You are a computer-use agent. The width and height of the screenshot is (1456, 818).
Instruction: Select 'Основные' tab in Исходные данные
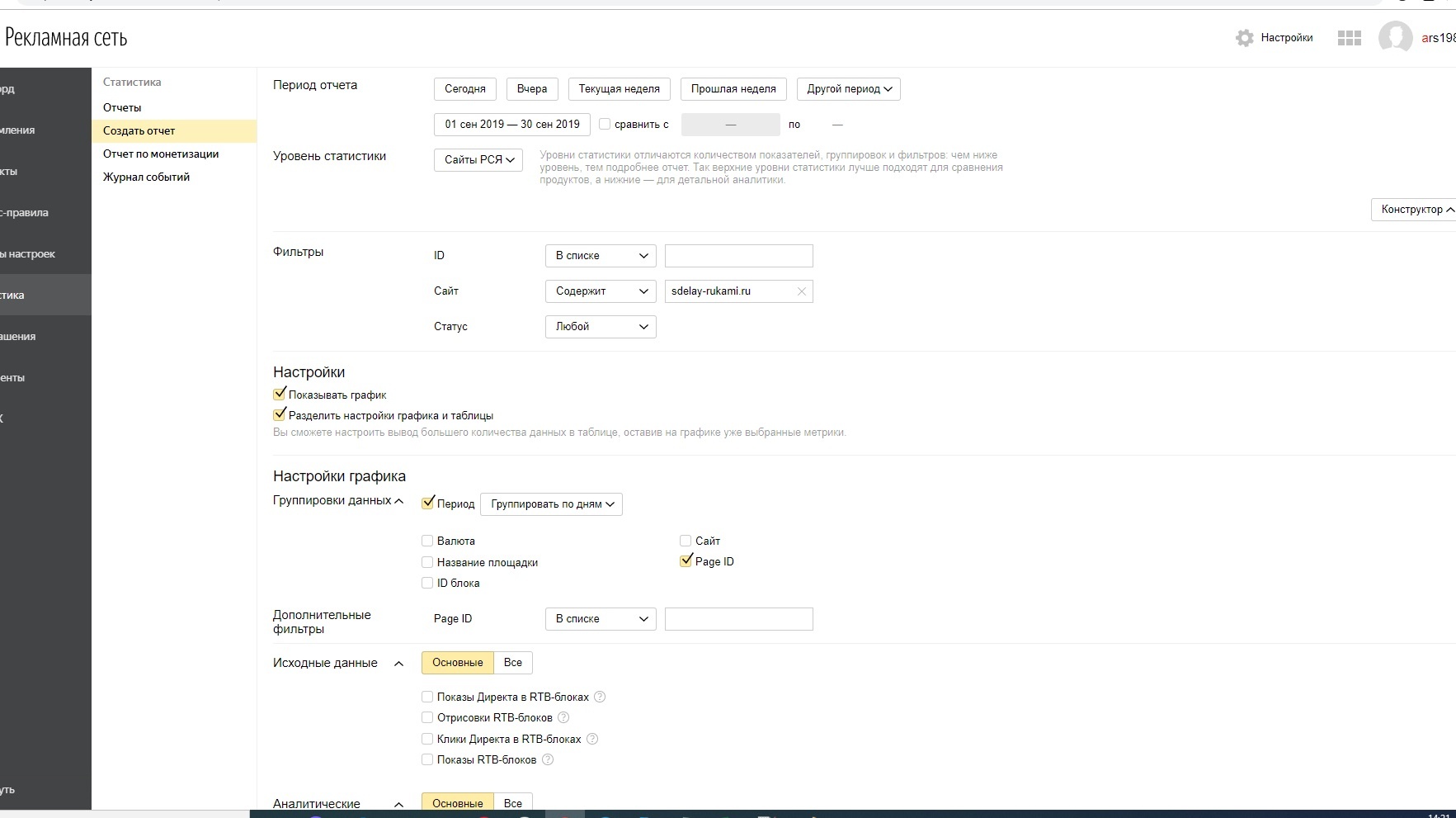458,663
